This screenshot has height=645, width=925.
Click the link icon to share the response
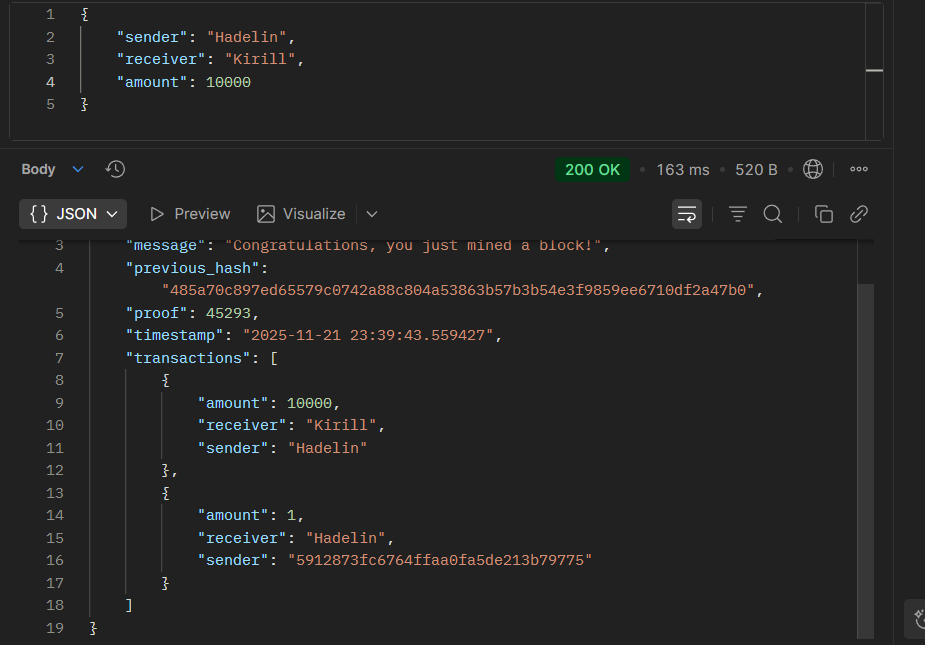click(858, 213)
